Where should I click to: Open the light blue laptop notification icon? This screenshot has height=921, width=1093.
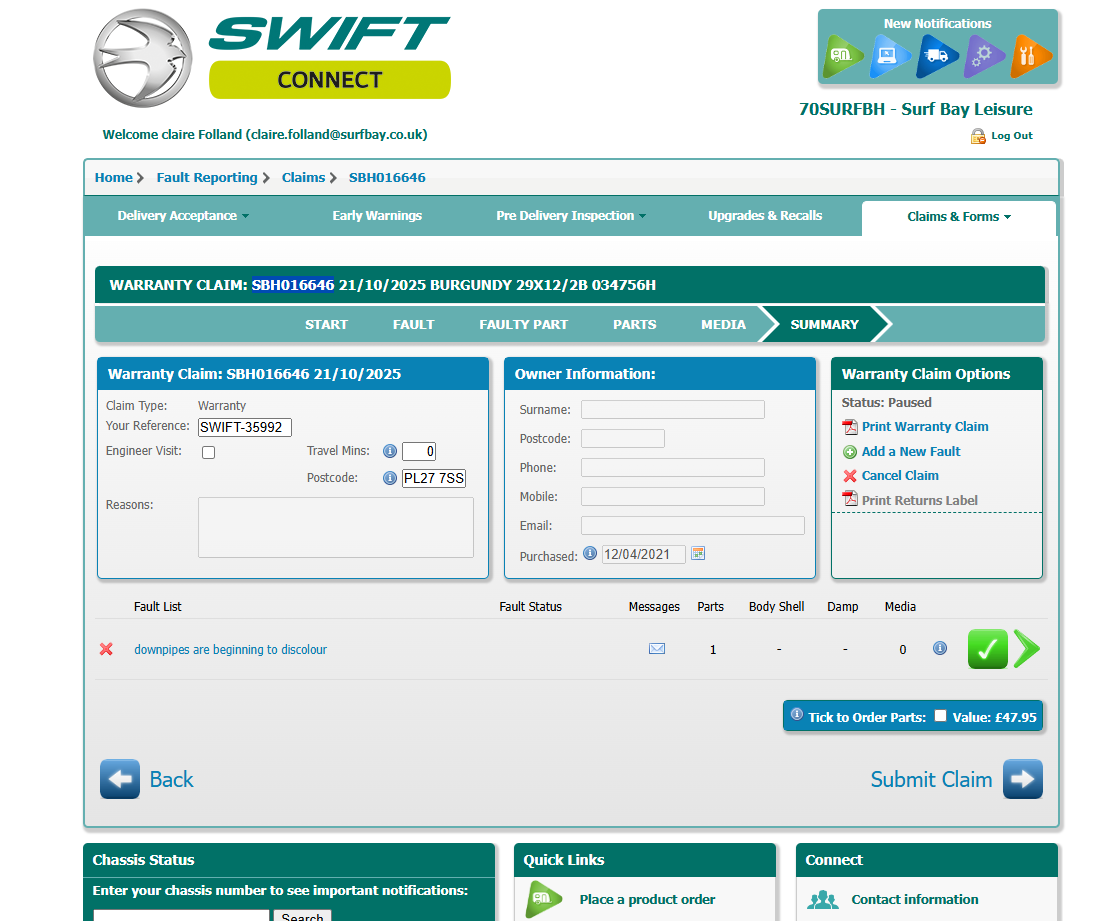point(889,56)
